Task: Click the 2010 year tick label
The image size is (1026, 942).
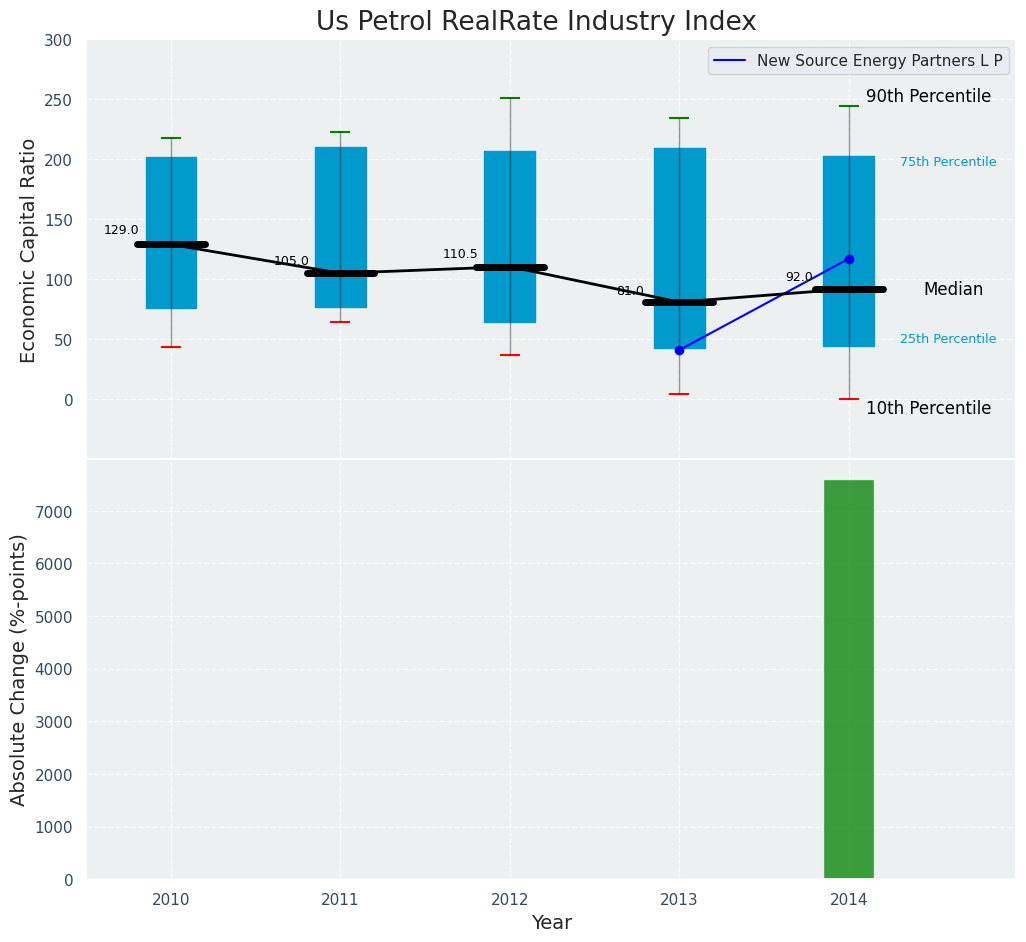Action: (x=170, y=900)
